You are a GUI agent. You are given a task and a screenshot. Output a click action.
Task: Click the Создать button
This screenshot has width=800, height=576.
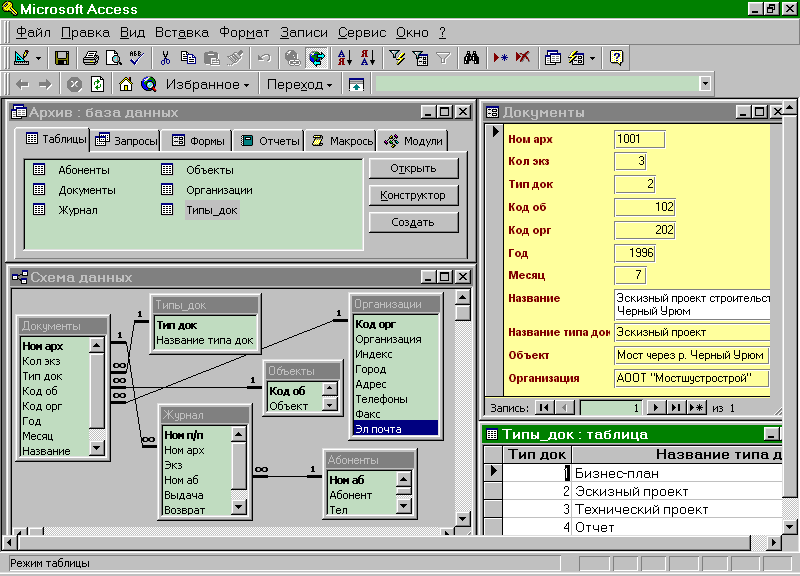click(x=413, y=222)
